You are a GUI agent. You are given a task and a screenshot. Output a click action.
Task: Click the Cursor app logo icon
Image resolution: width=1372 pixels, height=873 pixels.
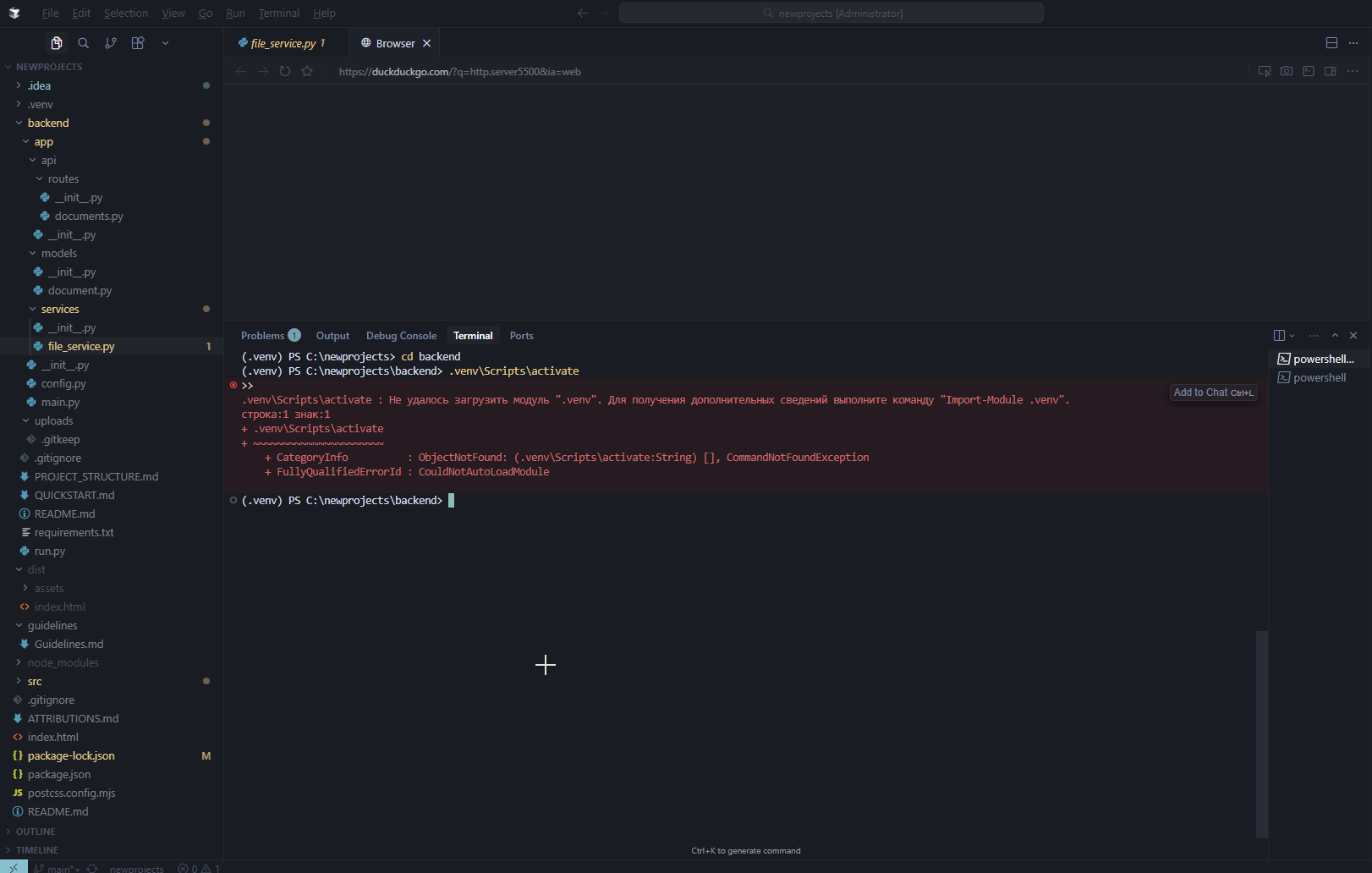[14, 13]
